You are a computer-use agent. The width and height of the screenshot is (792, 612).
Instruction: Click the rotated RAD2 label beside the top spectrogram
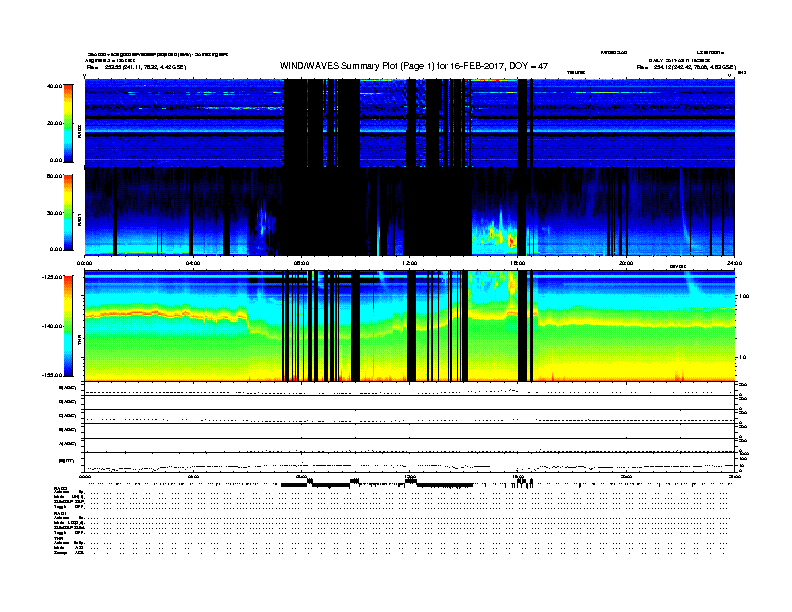tap(79, 132)
